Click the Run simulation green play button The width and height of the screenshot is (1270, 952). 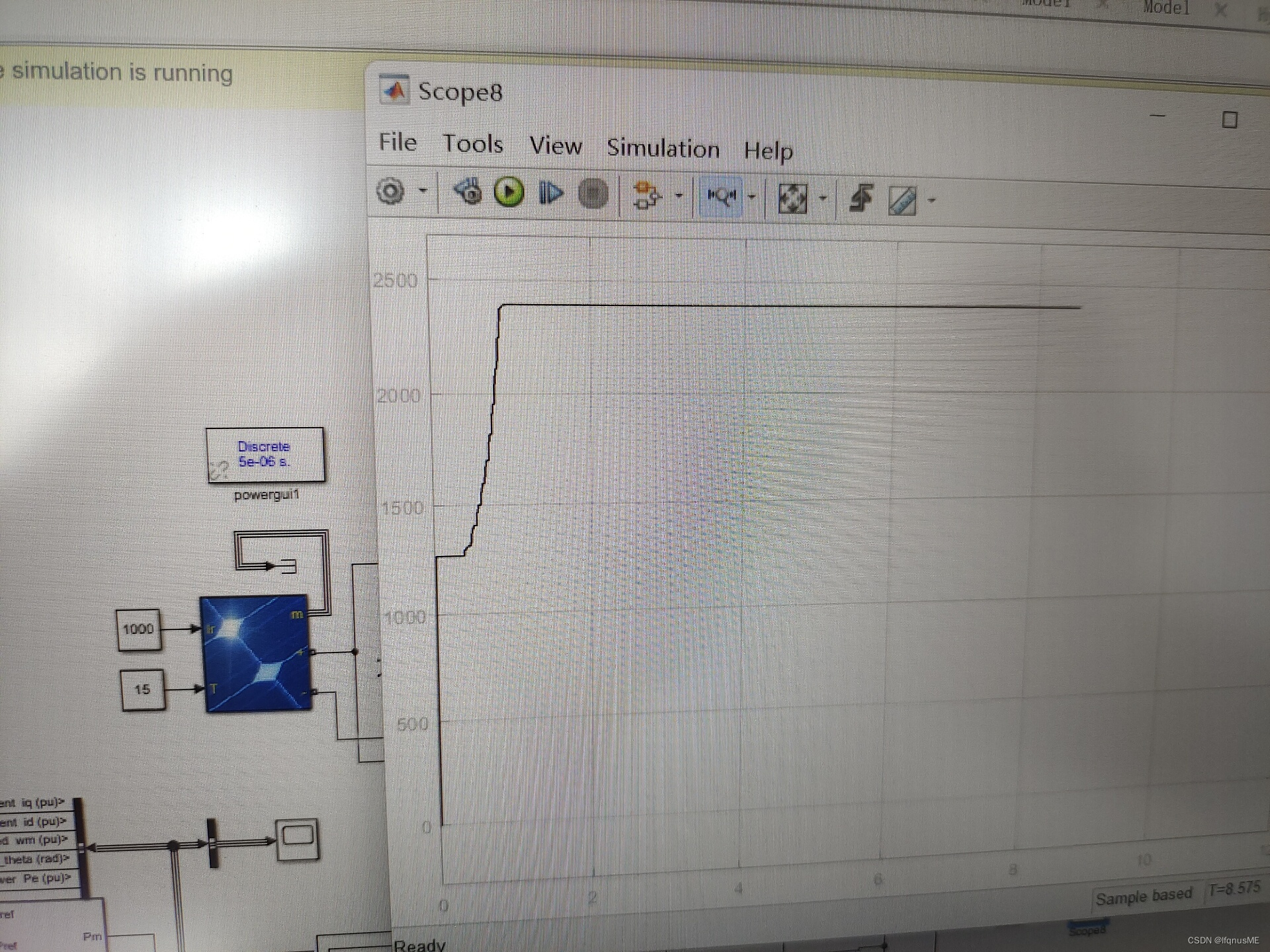[x=509, y=193]
